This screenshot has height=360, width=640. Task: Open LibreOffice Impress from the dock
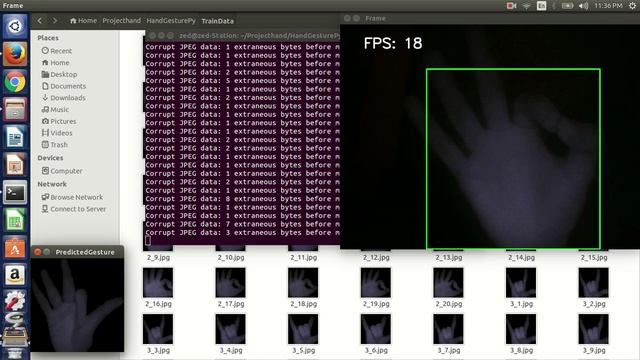click(15, 165)
